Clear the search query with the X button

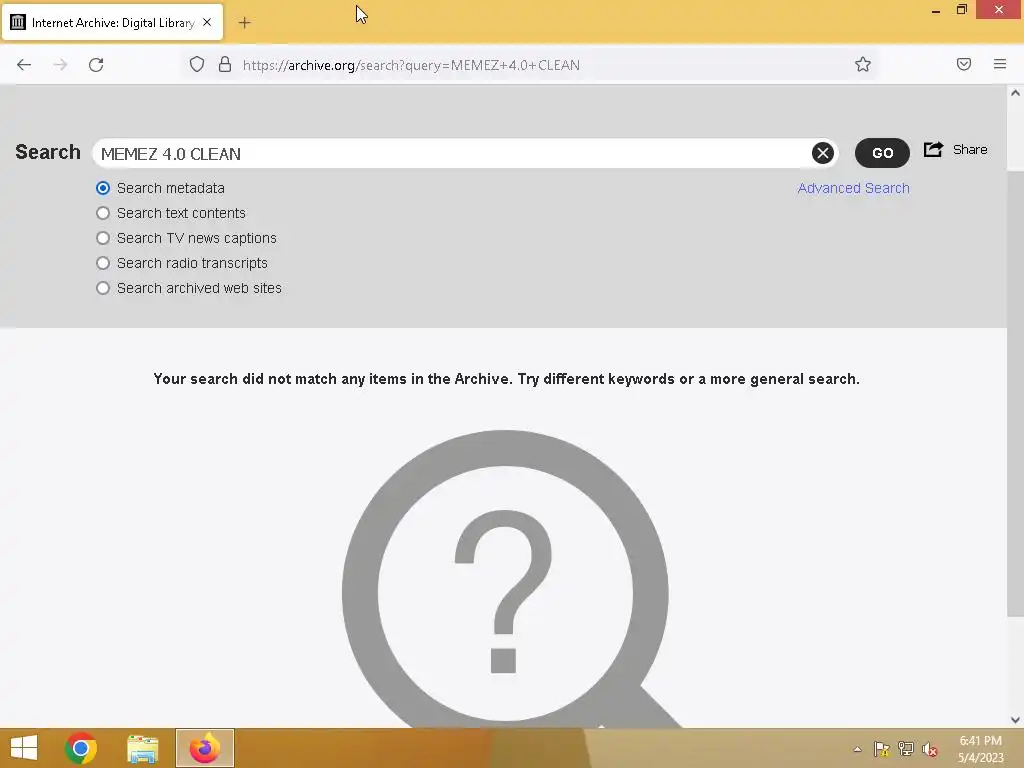tap(822, 153)
